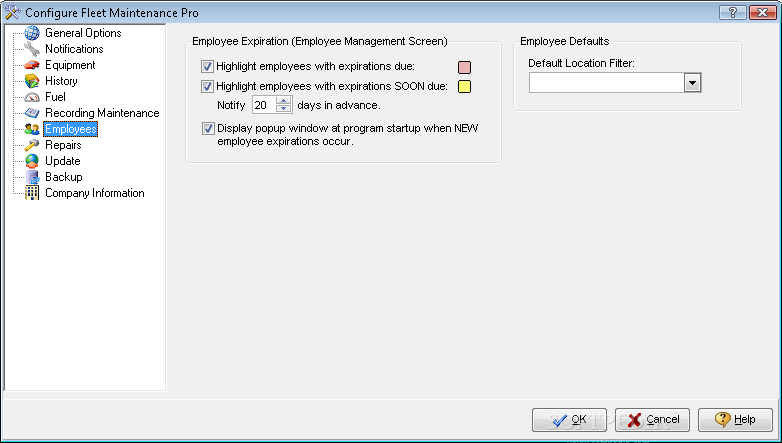This screenshot has height=443, width=782.
Task: Click the Cancel button
Action: tap(652, 420)
